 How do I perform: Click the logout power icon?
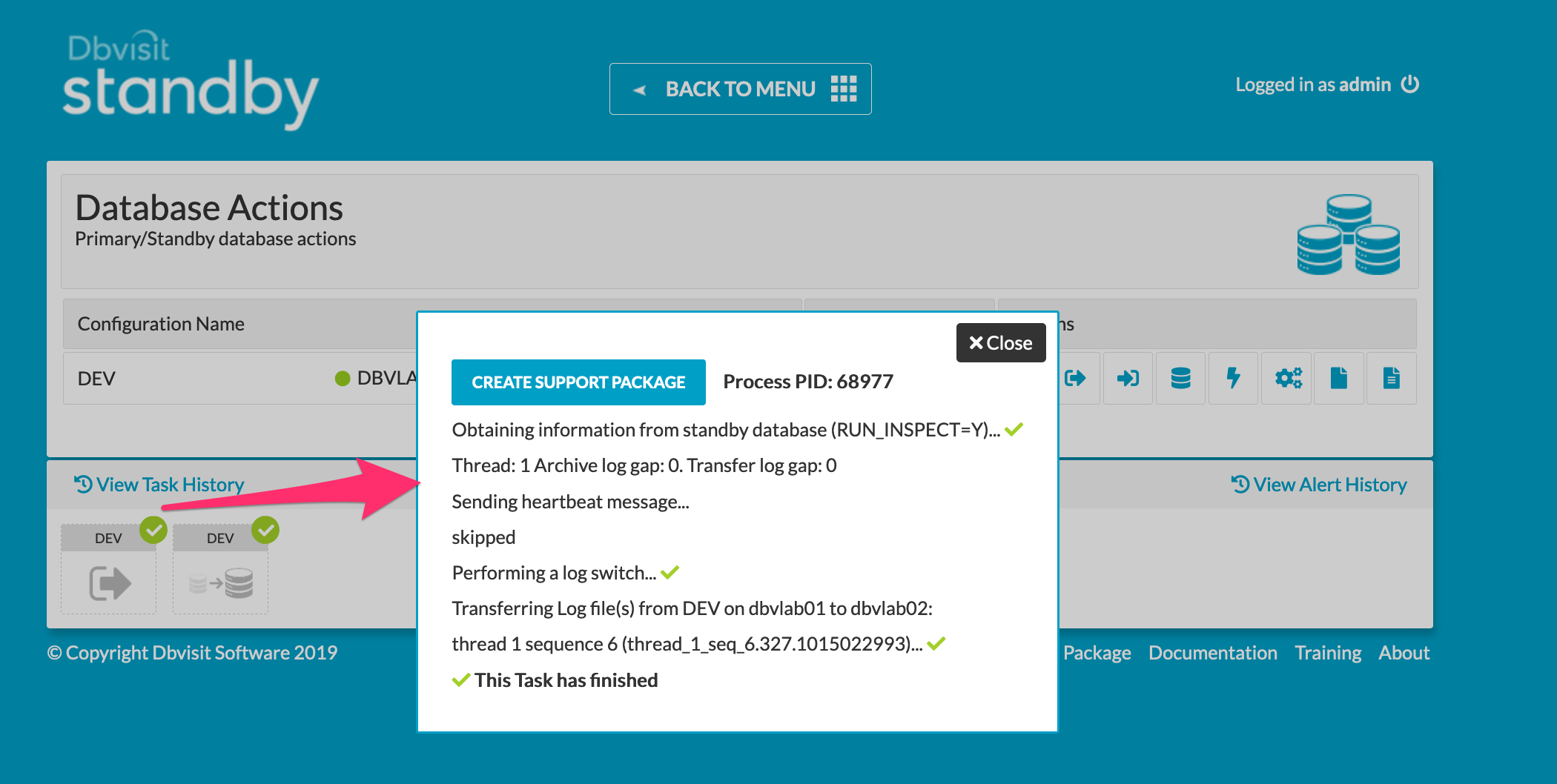1409,84
